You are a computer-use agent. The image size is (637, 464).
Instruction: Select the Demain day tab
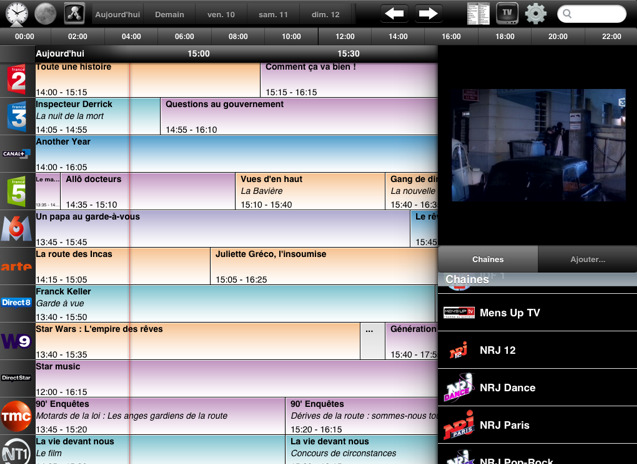(x=169, y=15)
